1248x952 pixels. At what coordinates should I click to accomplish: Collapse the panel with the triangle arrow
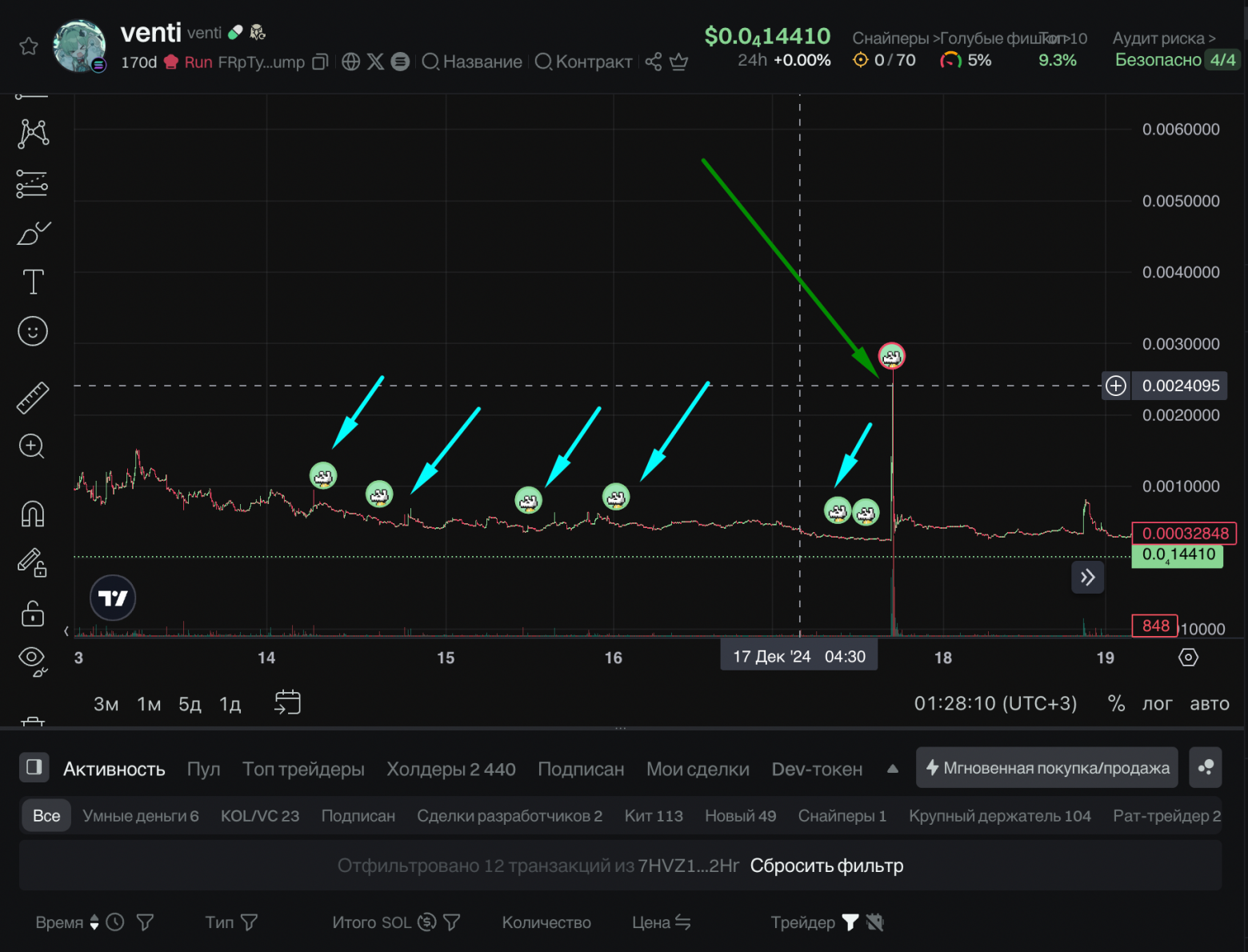[893, 769]
